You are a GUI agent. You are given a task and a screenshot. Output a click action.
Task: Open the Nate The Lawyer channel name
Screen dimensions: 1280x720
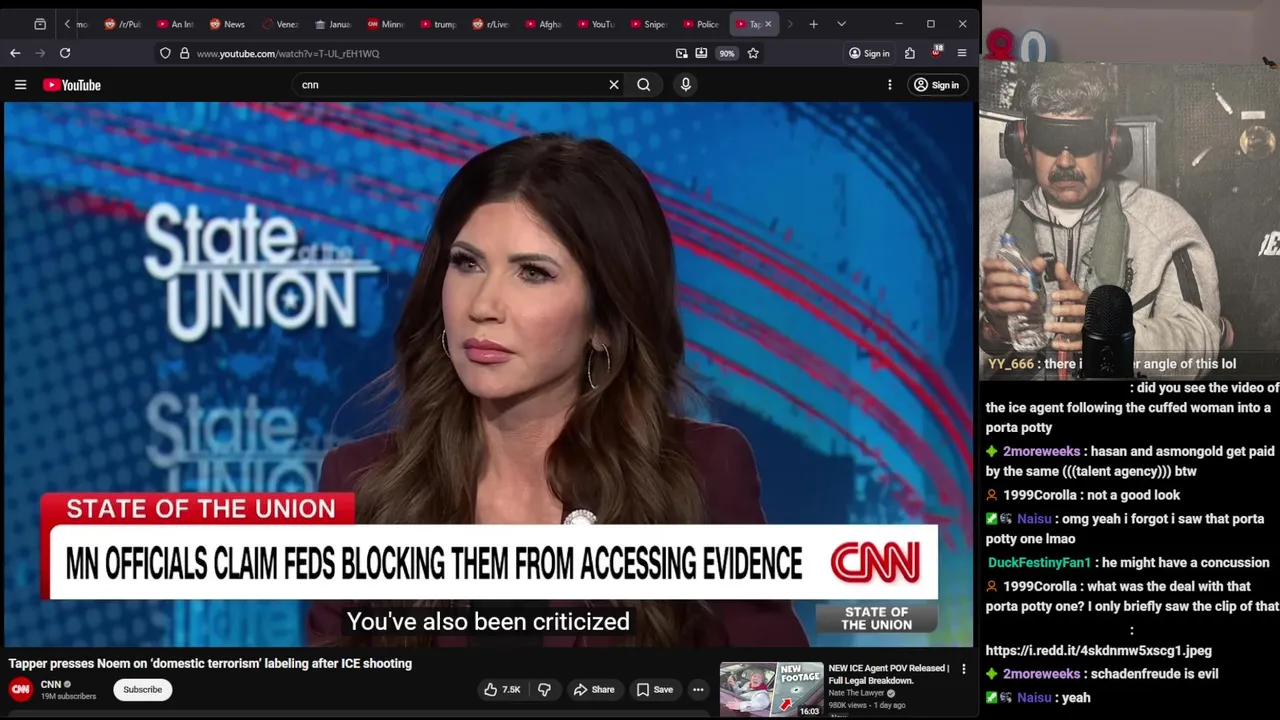pyautogui.click(x=857, y=693)
